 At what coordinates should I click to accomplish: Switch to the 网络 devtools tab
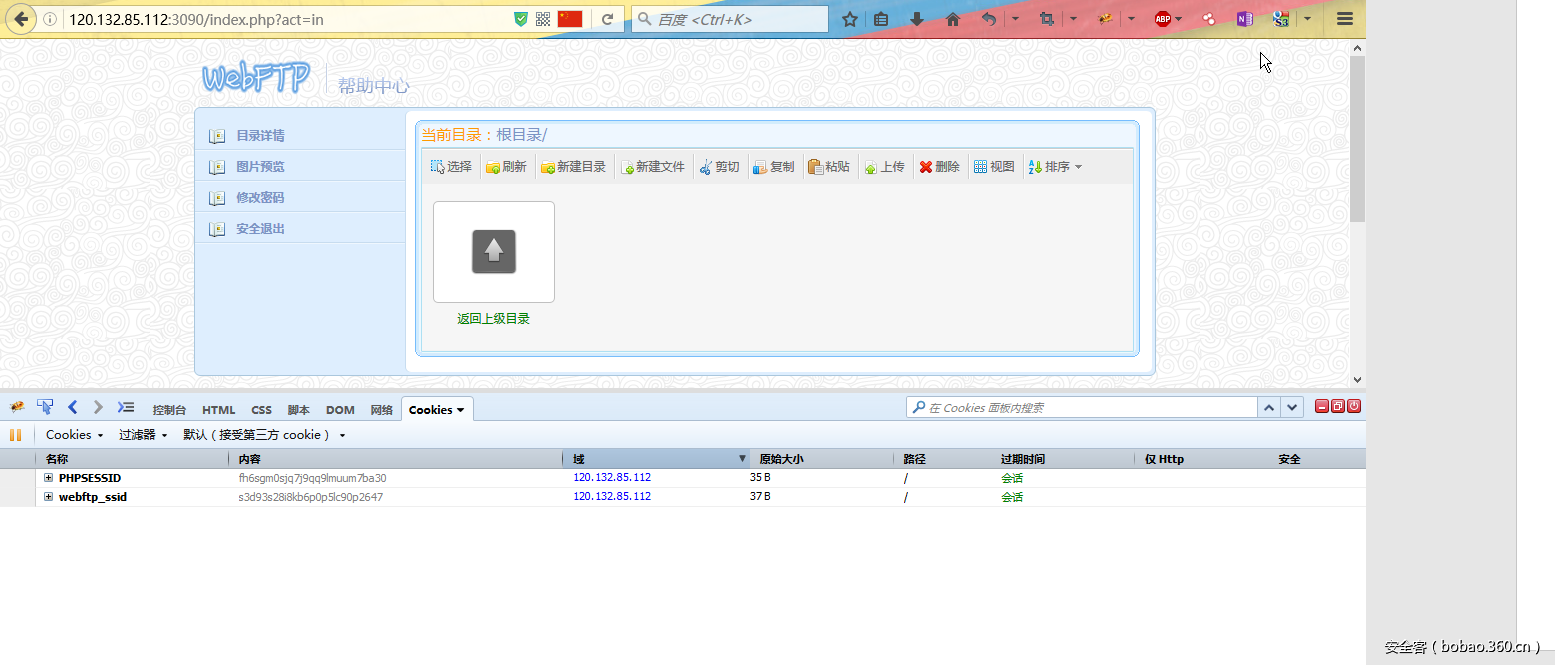(x=381, y=409)
